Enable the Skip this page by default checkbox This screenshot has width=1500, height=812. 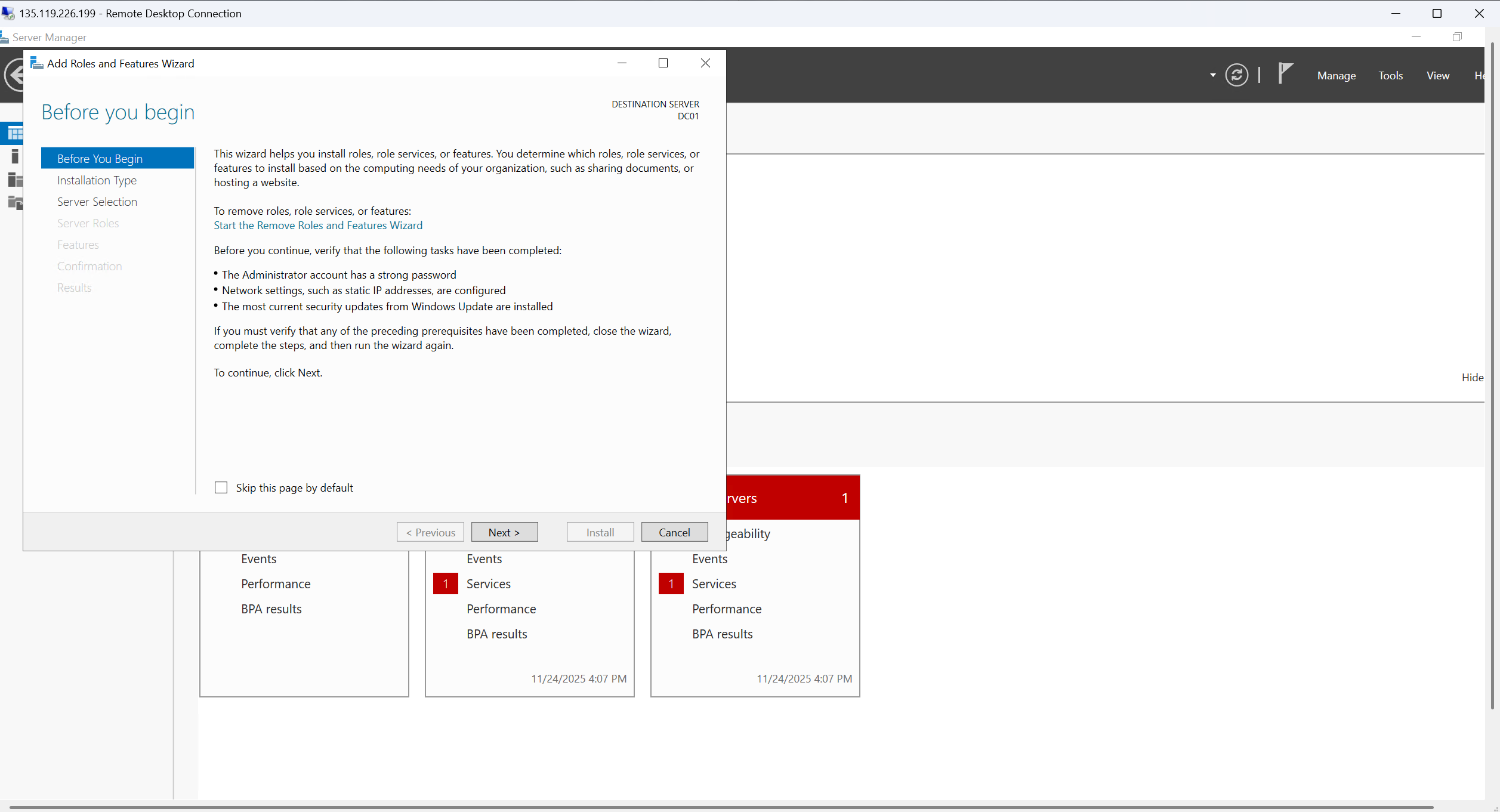[221, 487]
